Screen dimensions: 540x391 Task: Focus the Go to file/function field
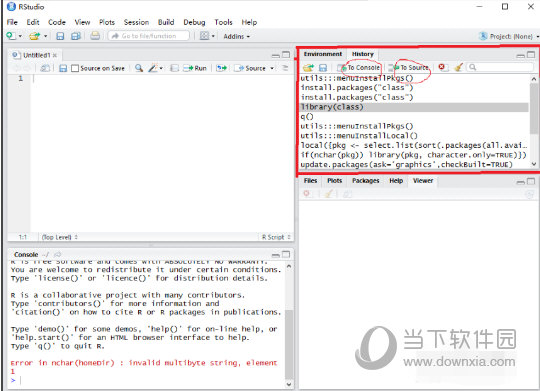(148, 36)
